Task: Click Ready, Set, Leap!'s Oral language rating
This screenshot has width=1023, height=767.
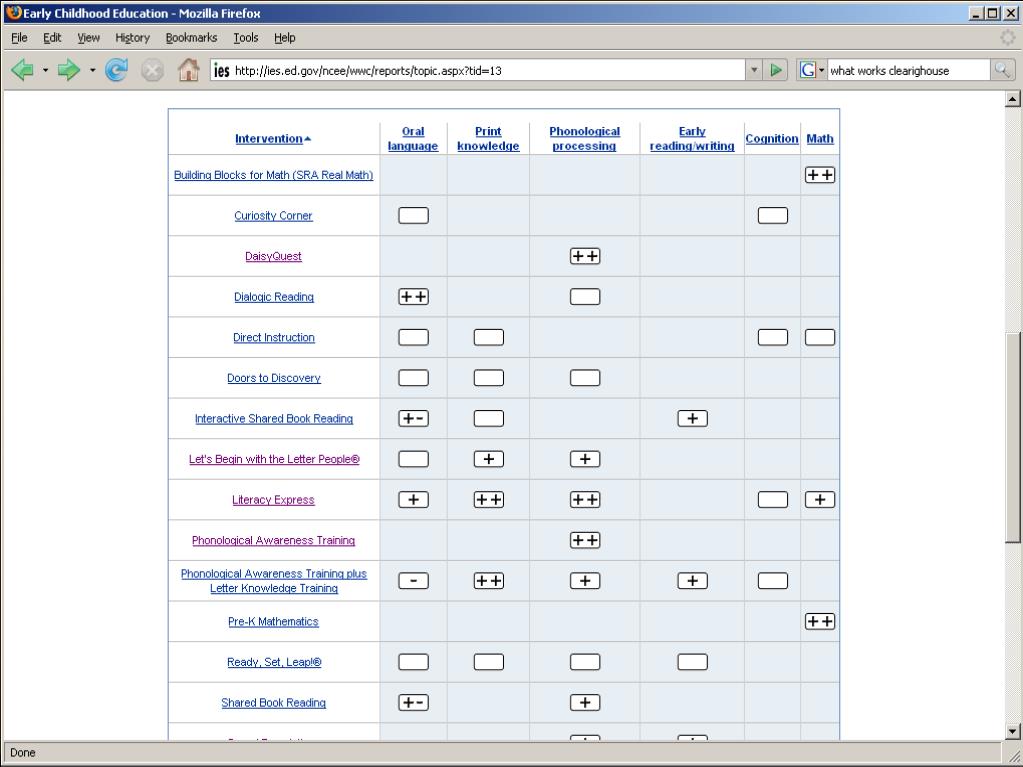Action: tap(413, 662)
